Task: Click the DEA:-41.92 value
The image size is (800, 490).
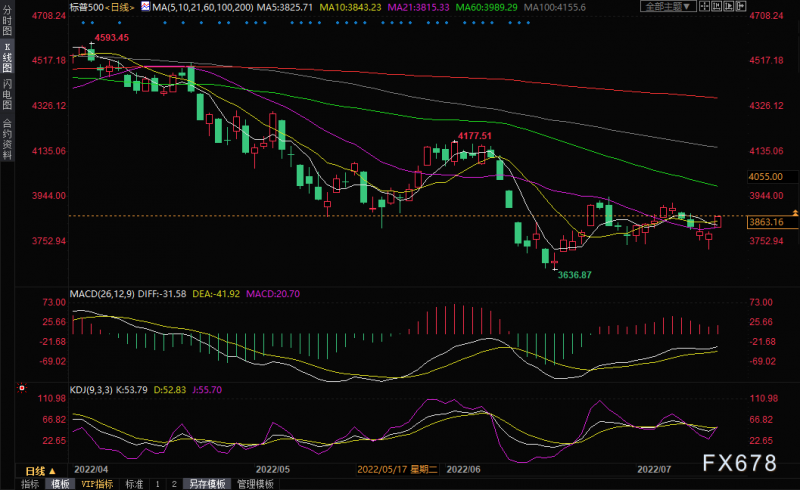Action: coord(216,293)
